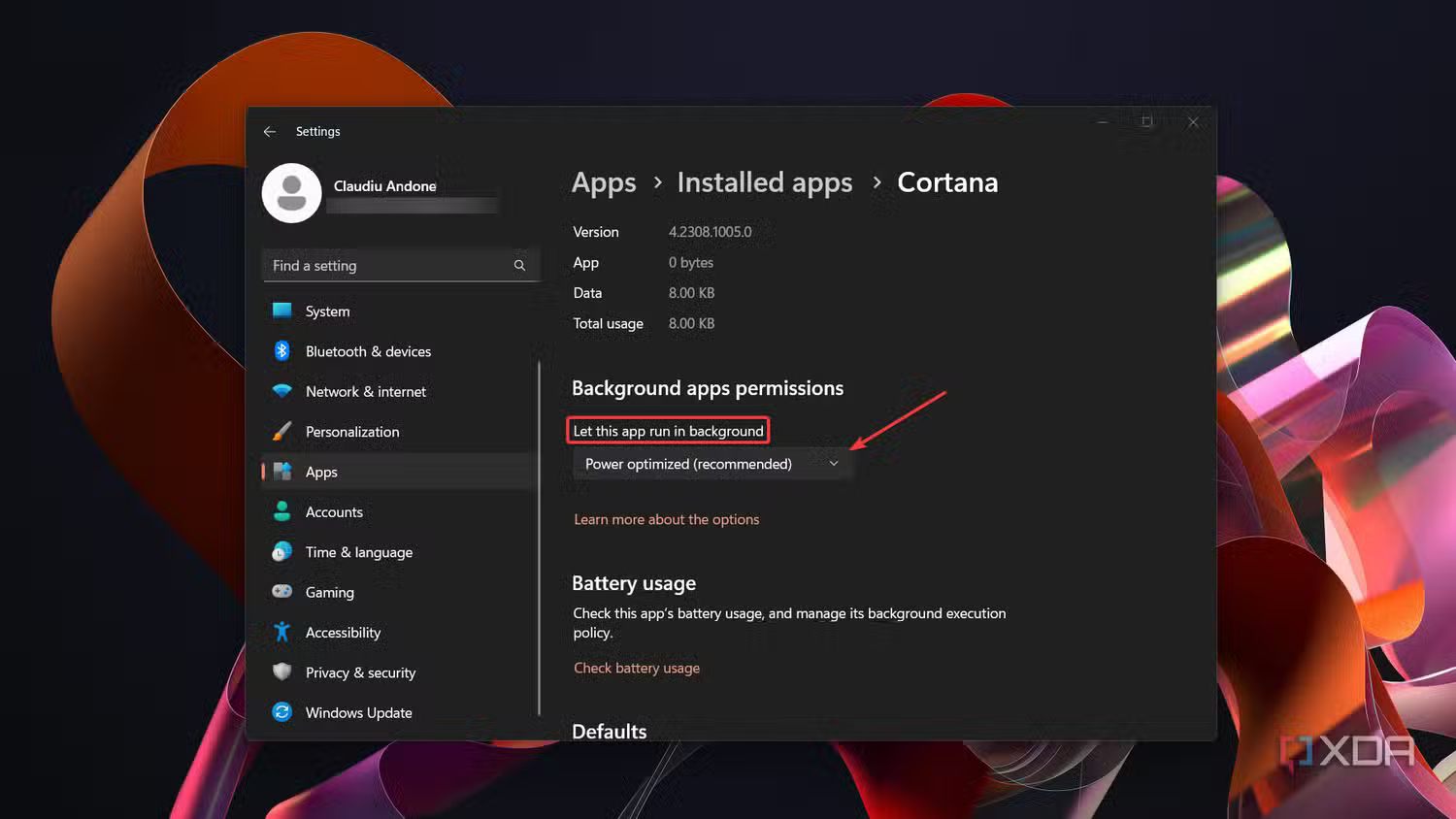Viewport: 1456px width, 819px height.
Task: Click the Windows Update icon
Action: pyautogui.click(x=281, y=712)
